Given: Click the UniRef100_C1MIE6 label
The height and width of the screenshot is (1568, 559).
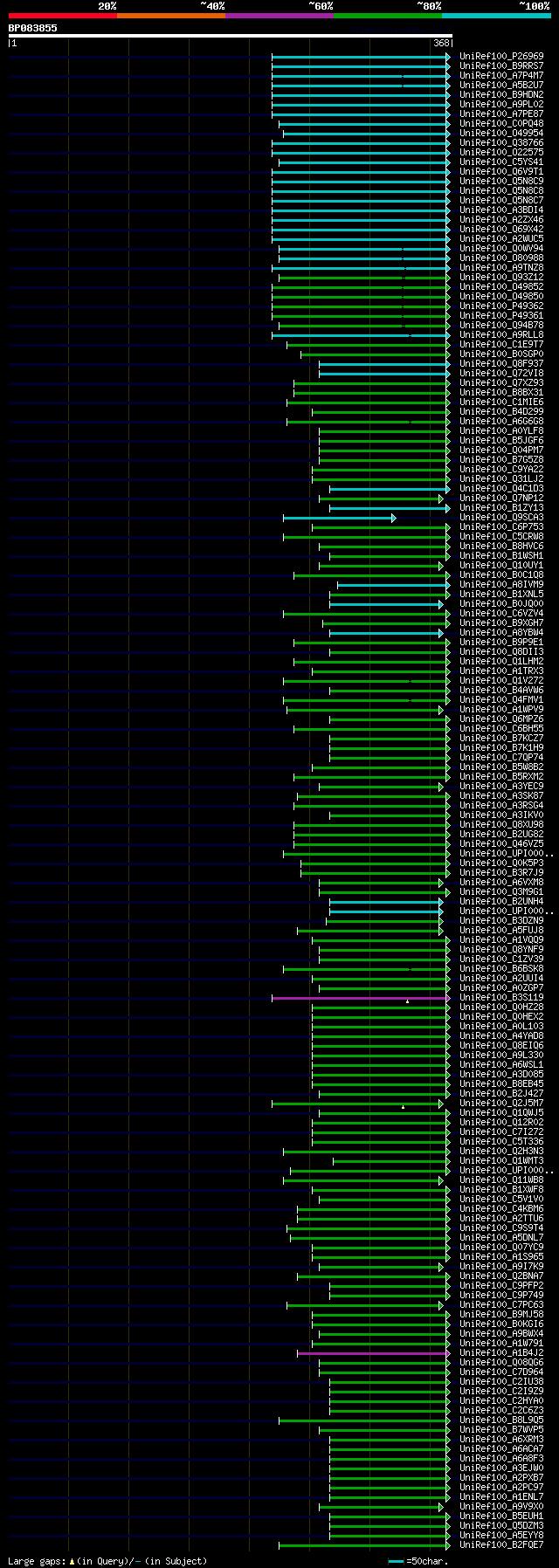Looking at the screenshot, I should [501, 402].
